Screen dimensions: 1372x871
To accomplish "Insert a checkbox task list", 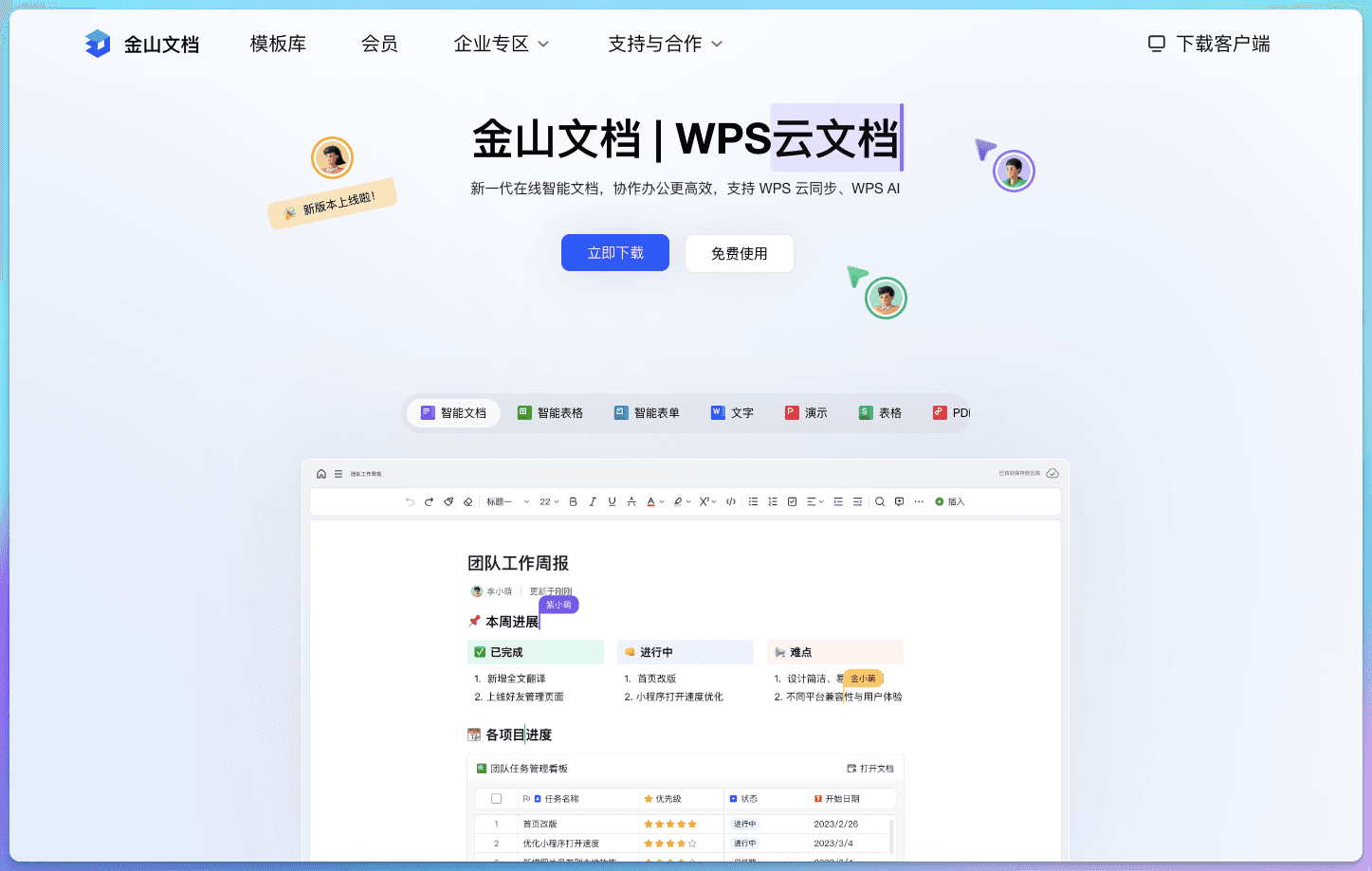I will click(x=792, y=501).
